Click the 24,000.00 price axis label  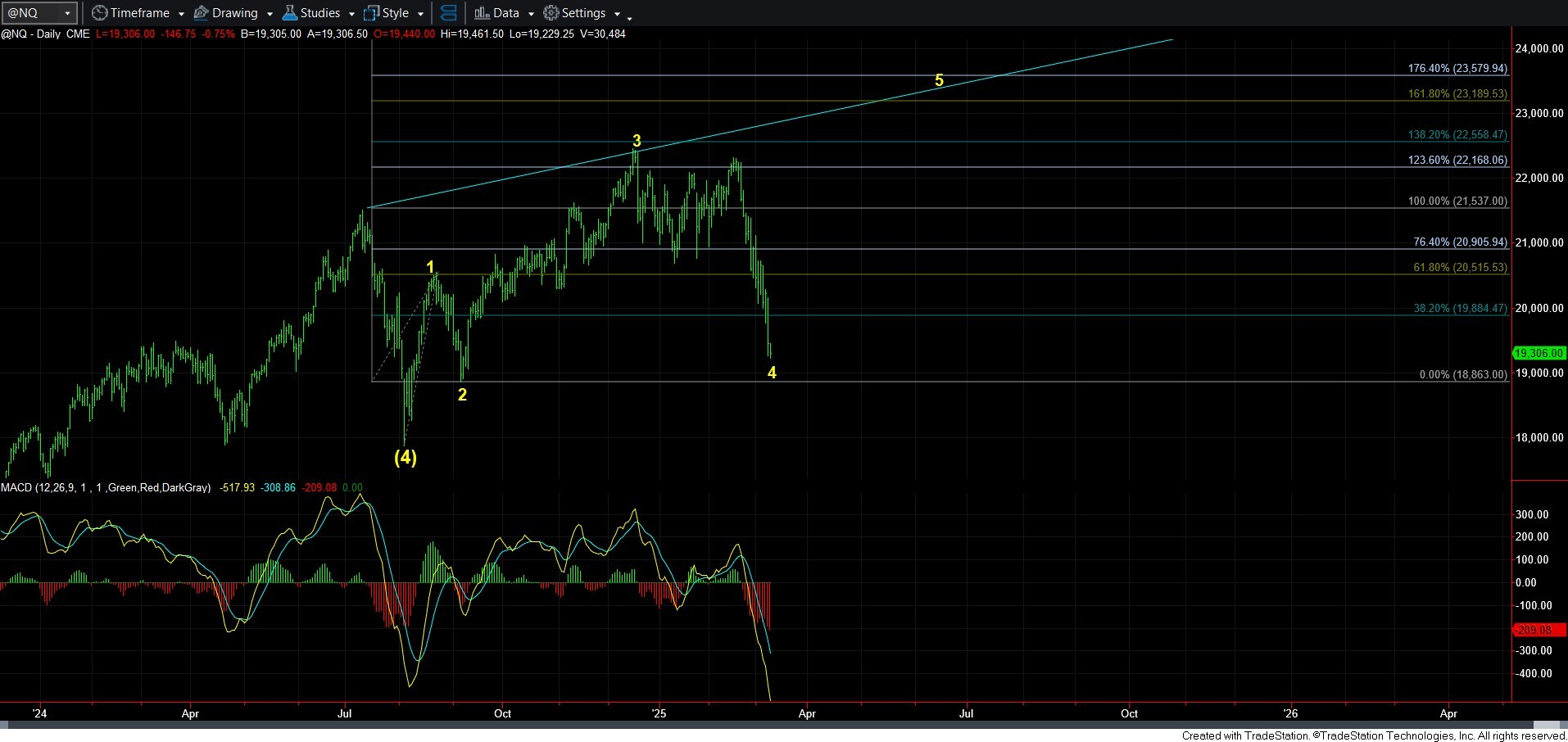(1539, 48)
